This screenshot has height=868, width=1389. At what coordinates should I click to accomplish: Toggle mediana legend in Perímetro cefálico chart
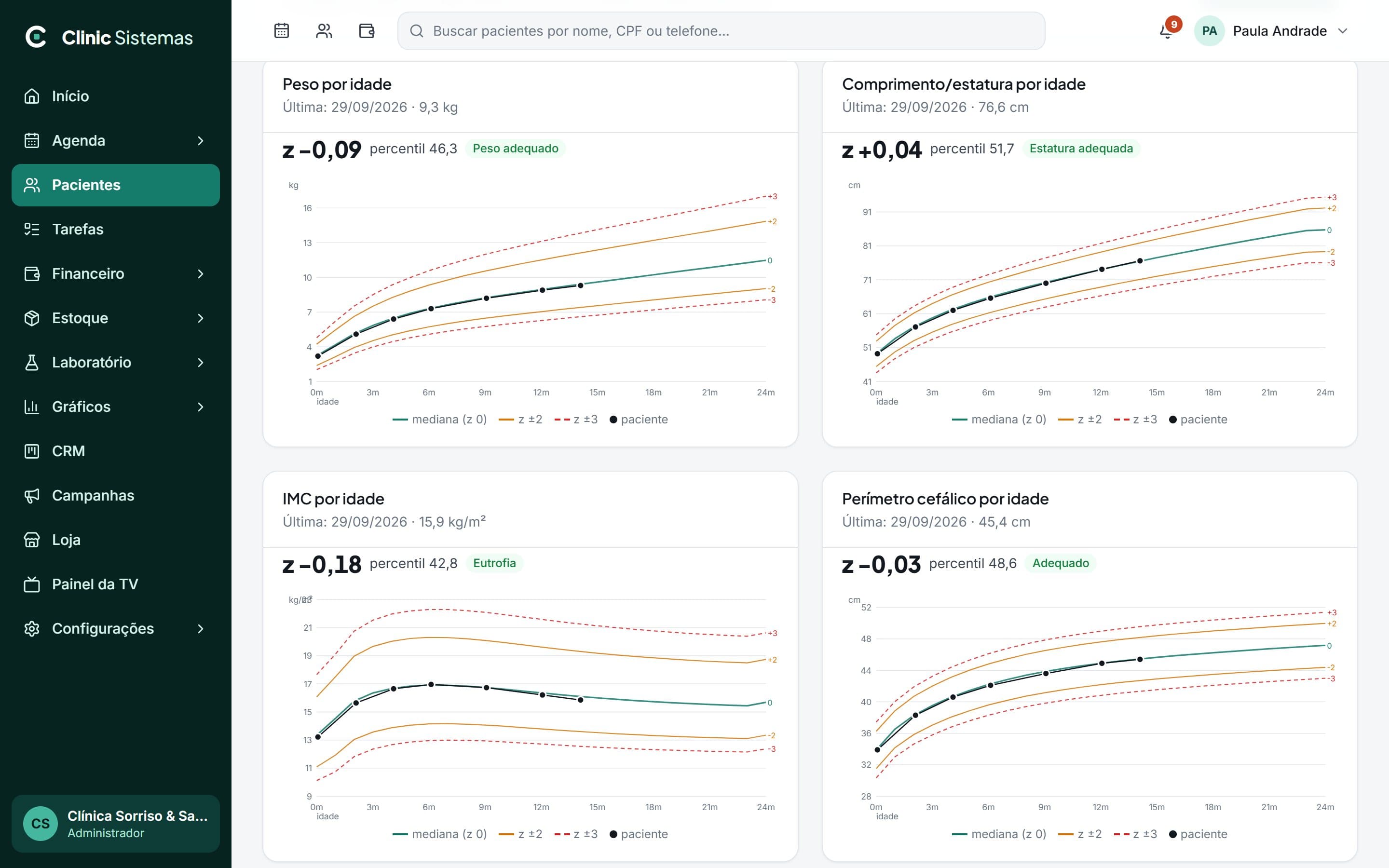tap(999, 834)
